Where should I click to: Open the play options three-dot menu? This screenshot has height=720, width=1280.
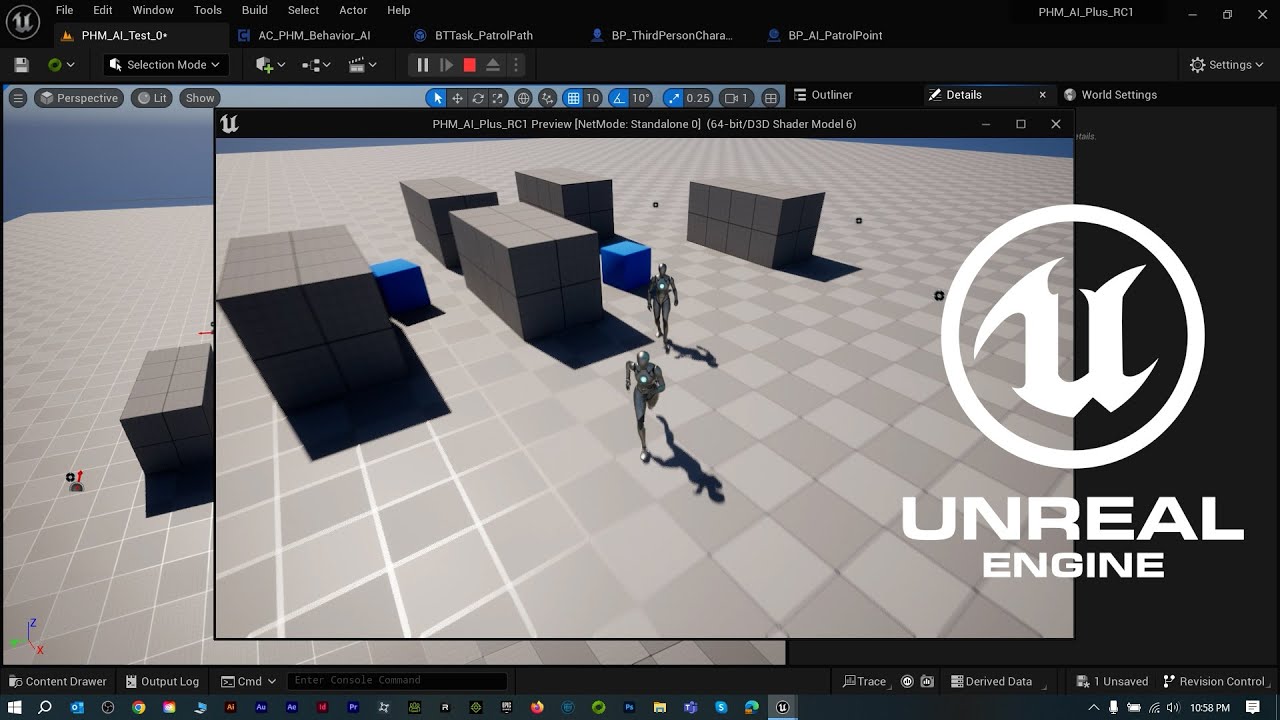(x=516, y=65)
